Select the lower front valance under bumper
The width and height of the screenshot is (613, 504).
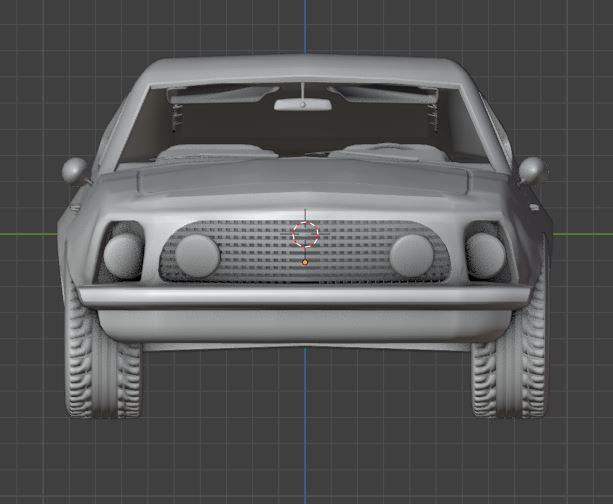pyautogui.click(x=305, y=325)
